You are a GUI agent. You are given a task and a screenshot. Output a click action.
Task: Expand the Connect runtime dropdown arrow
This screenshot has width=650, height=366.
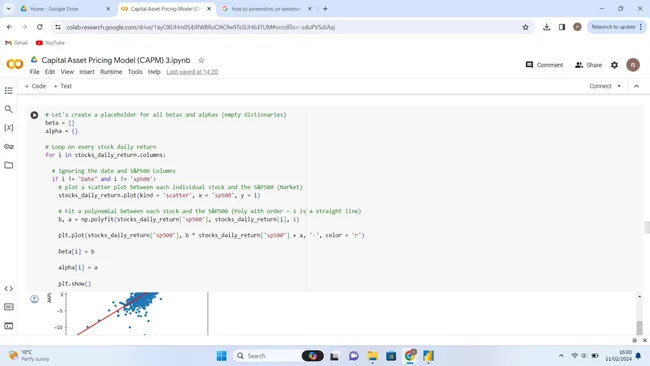619,86
